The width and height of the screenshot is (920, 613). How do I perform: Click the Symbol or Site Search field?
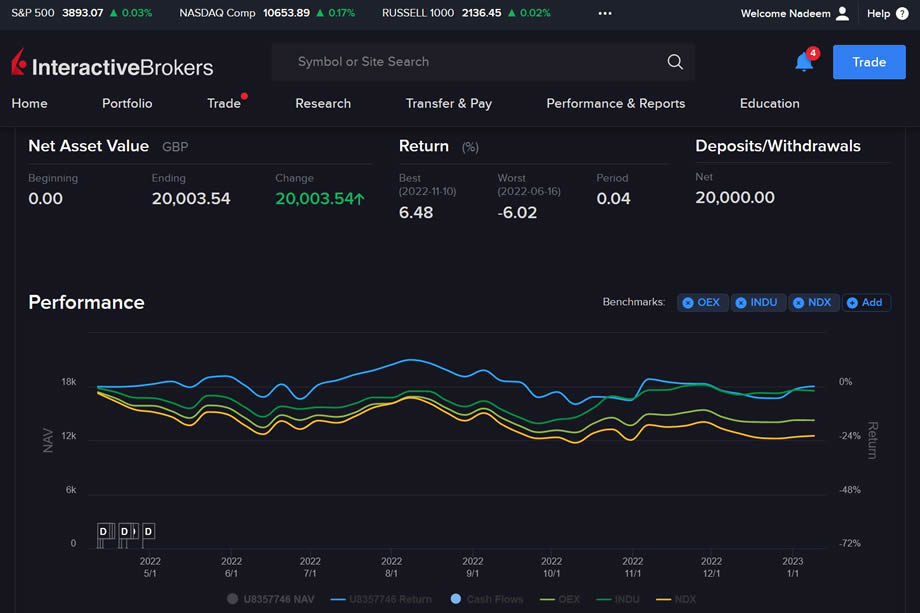point(470,62)
